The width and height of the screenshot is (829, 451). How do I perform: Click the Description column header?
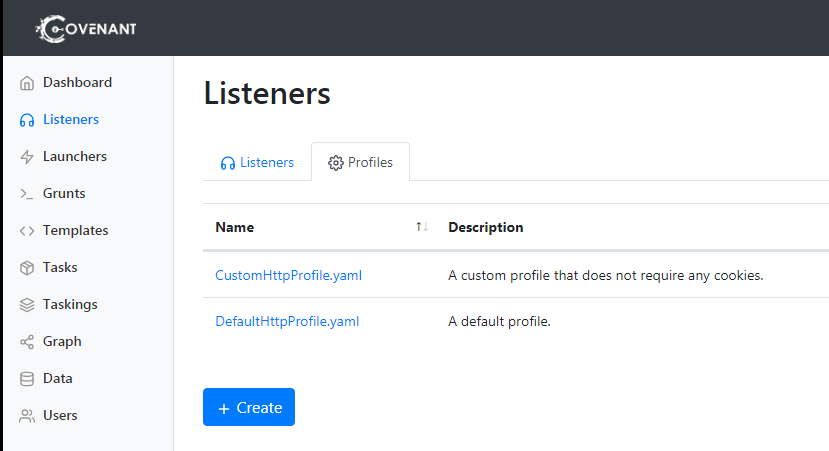tap(486, 227)
